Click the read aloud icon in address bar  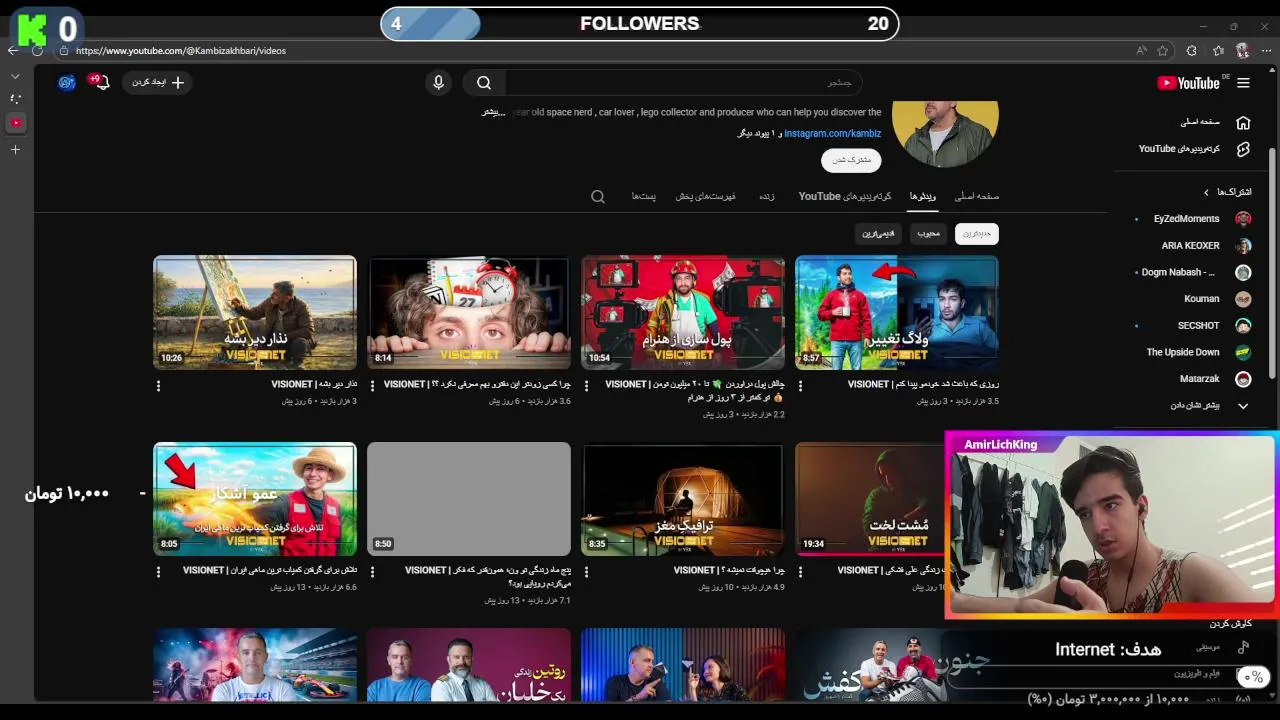[1141, 50]
